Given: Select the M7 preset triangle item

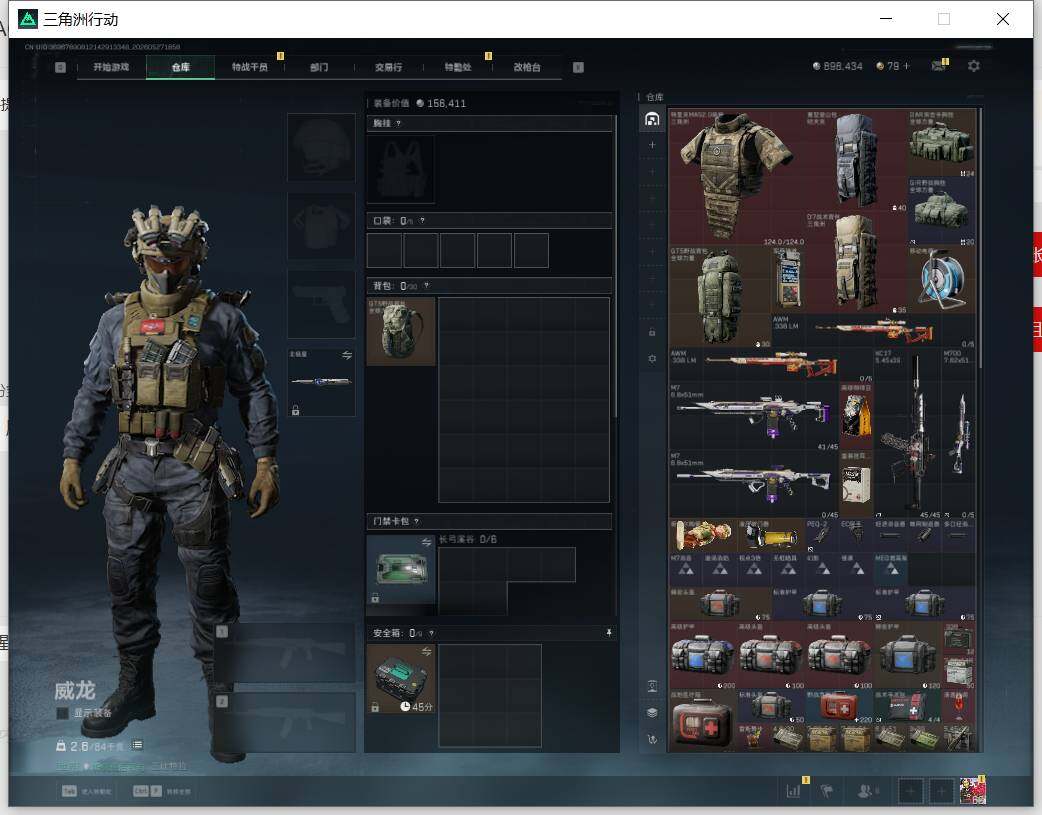Looking at the screenshot, I should pos(686,569).
